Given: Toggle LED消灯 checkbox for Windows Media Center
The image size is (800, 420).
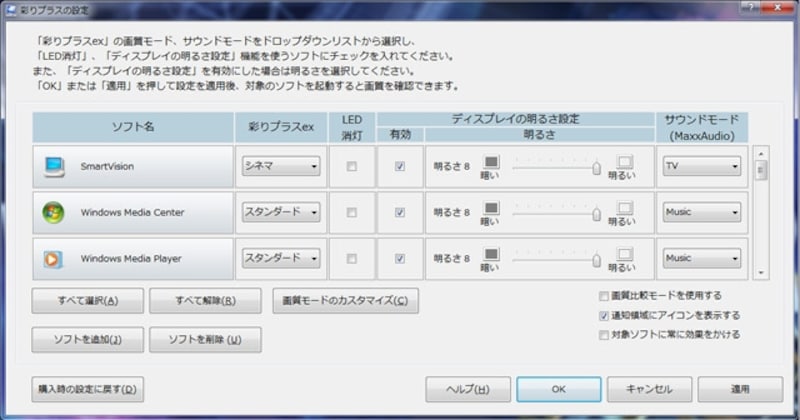Looking at the screenshot, I should (352, 212).
